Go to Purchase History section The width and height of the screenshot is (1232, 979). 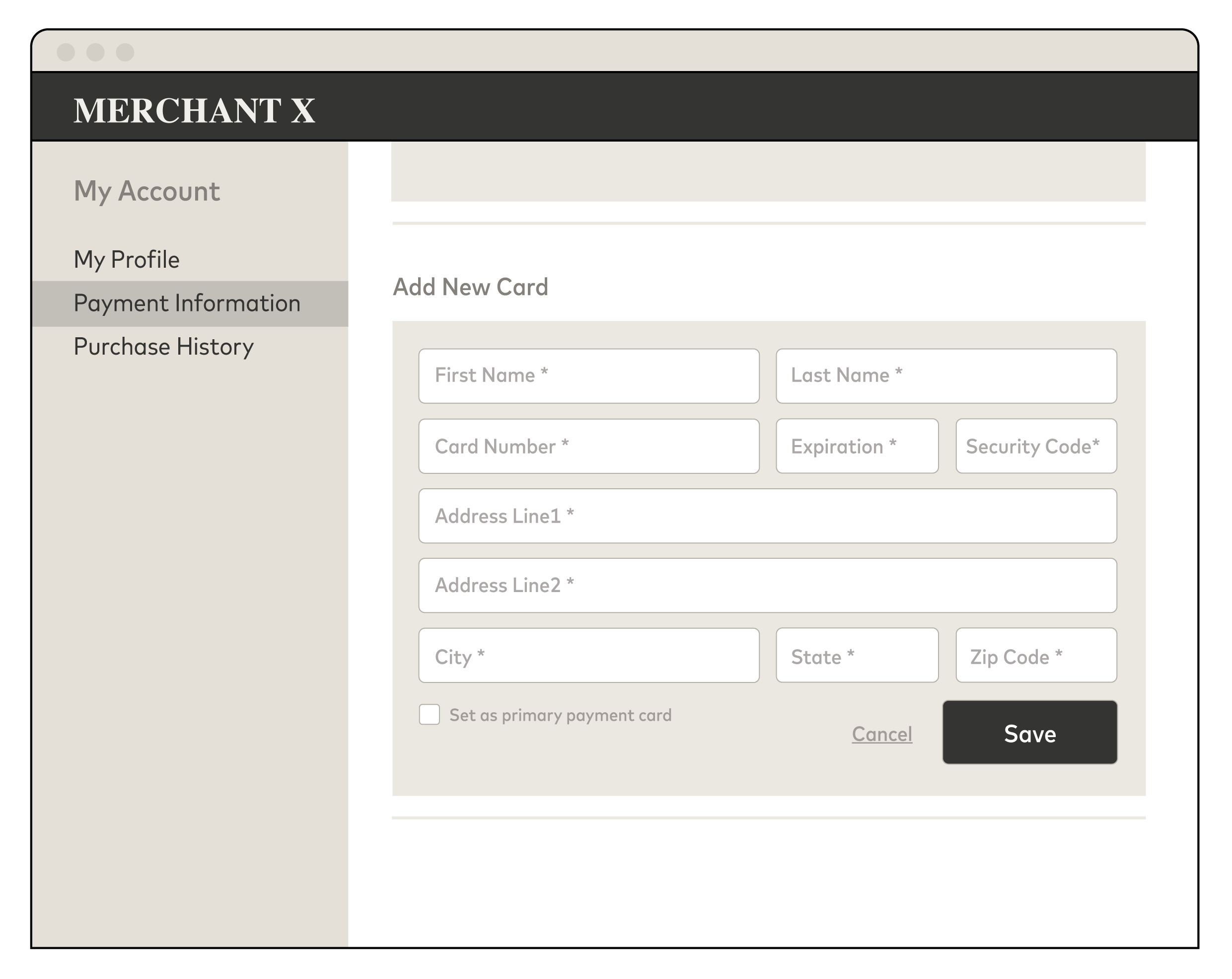[x=163, y=347]
